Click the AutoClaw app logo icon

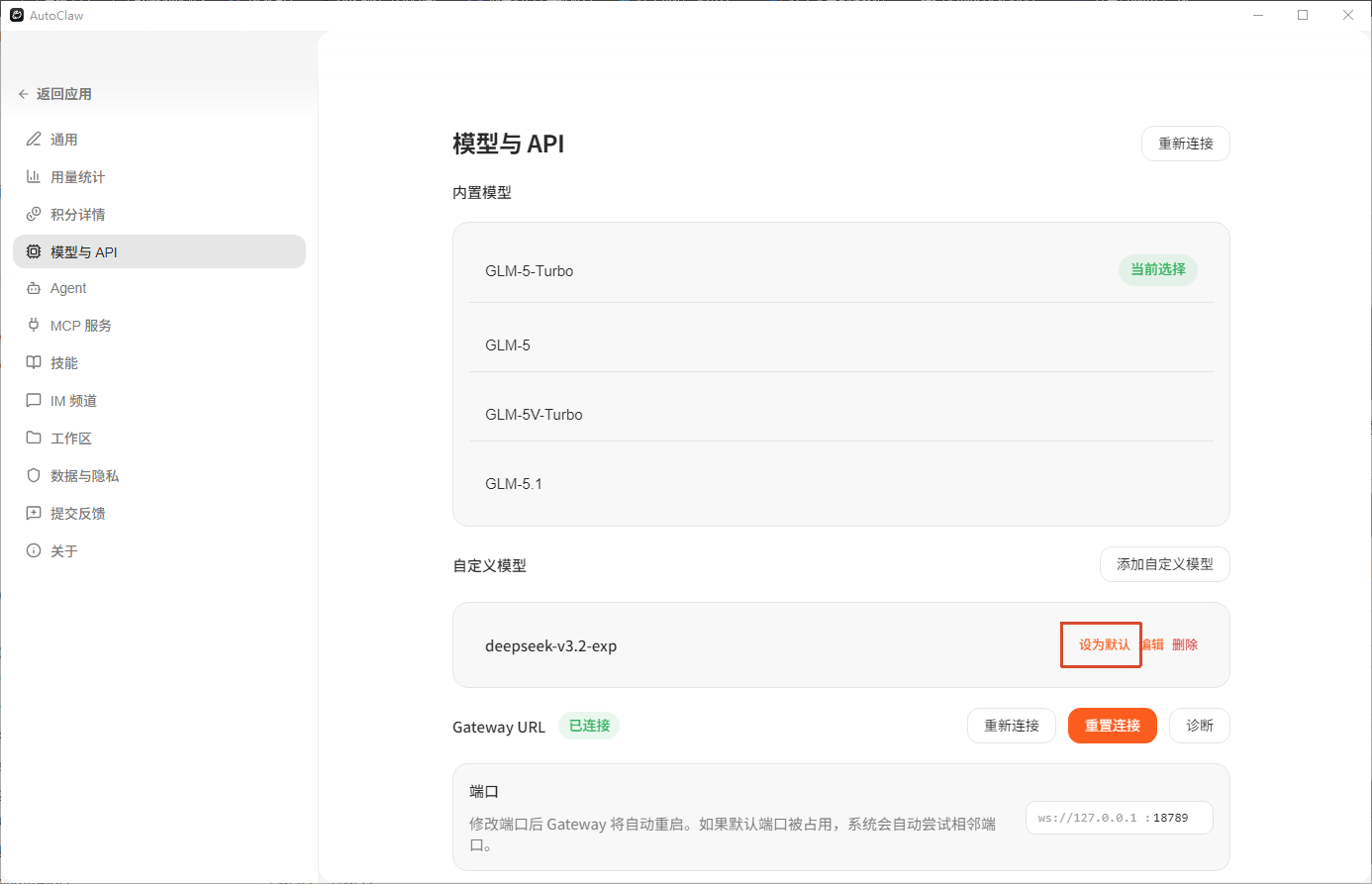pos(17,15)
